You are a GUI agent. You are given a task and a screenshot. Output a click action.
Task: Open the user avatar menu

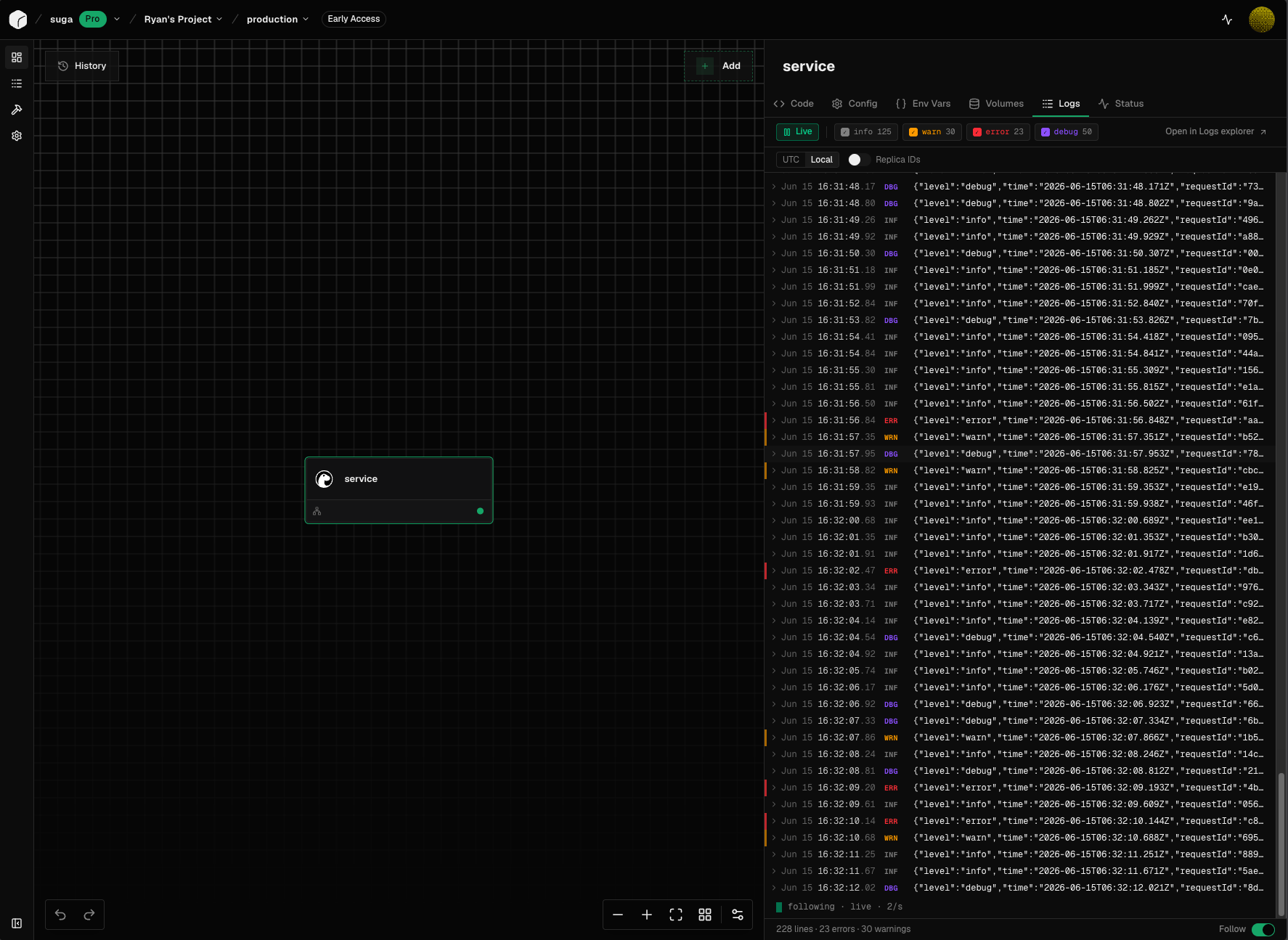click(1262, 20)
